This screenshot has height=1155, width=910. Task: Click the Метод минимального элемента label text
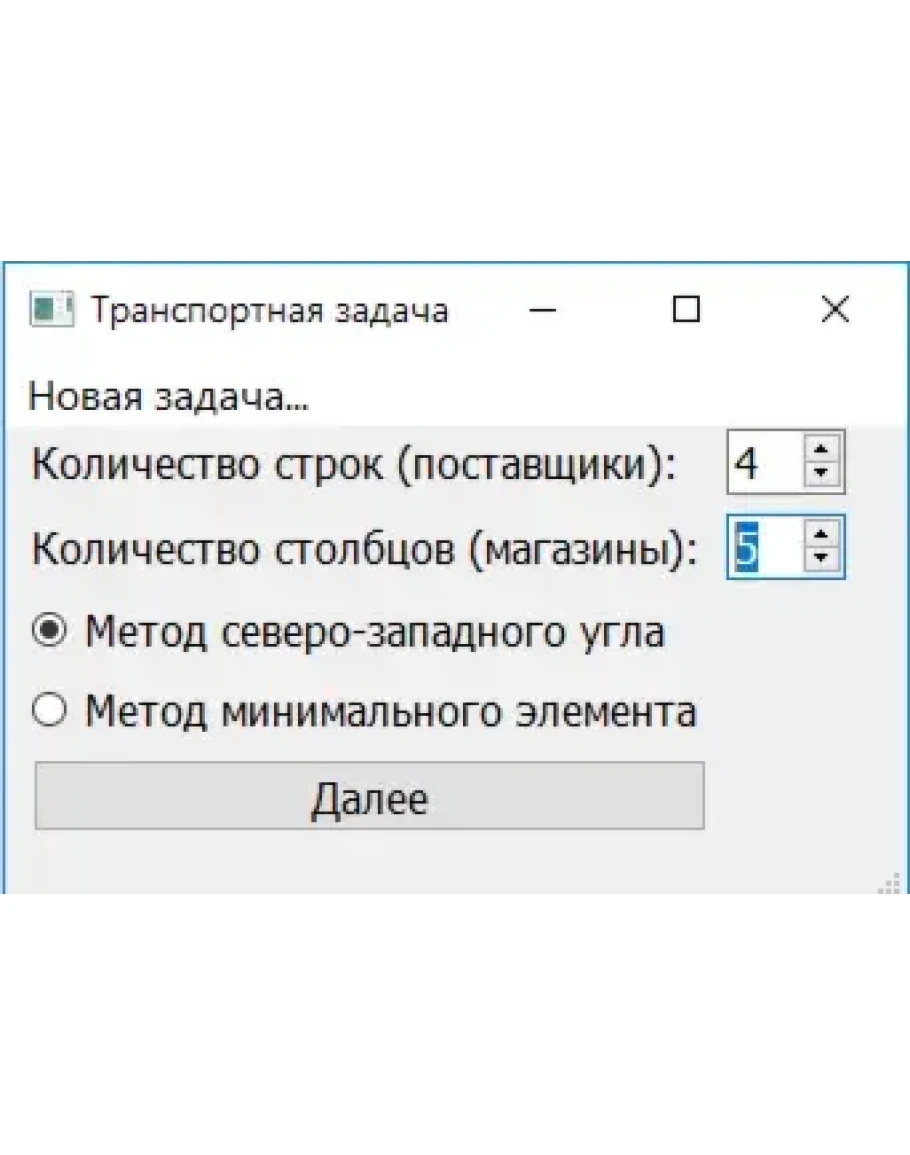[x=390, y=712]
